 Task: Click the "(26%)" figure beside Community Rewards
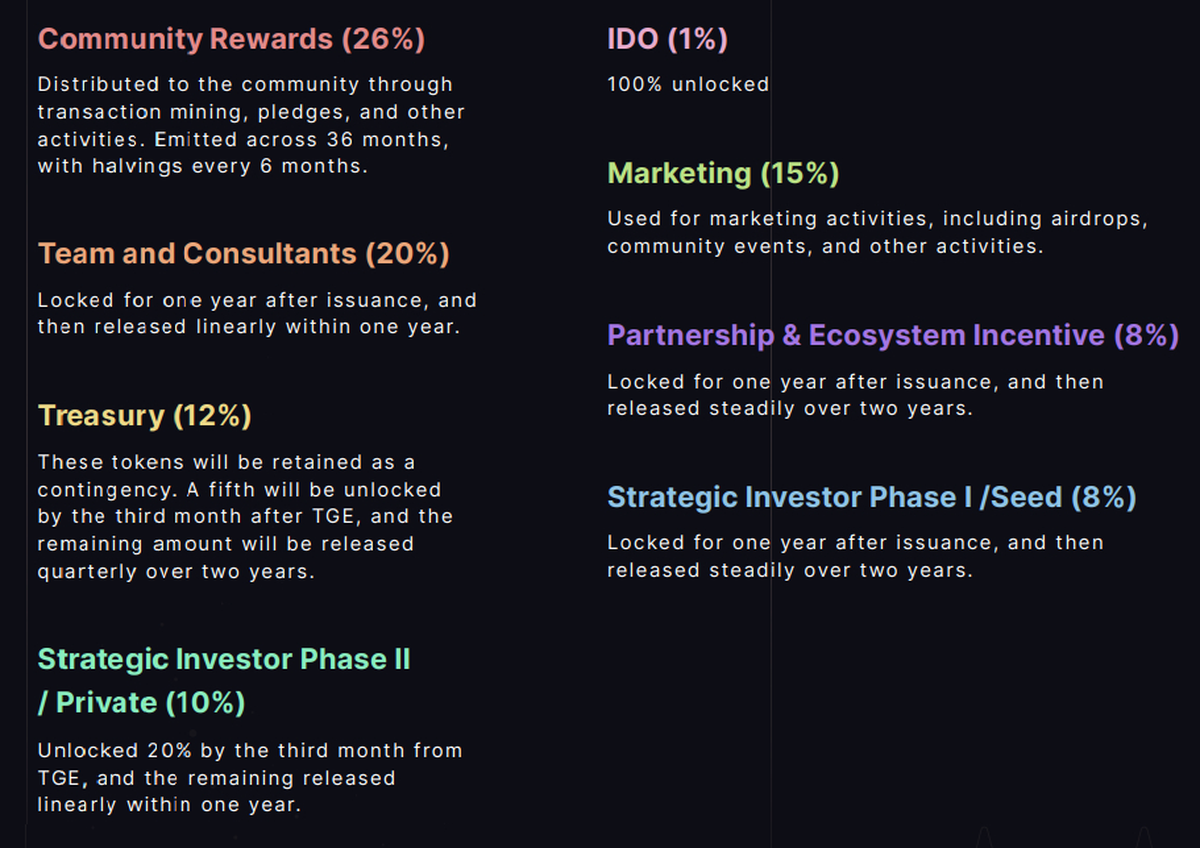coord(383,39)
